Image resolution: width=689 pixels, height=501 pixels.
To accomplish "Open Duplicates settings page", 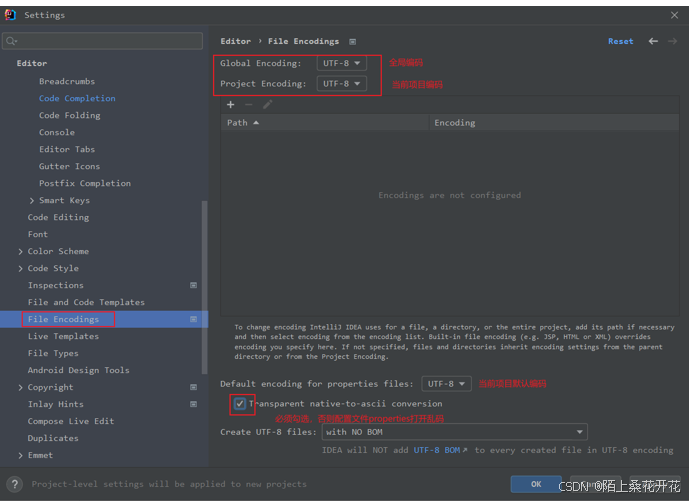I will point(53,438).
